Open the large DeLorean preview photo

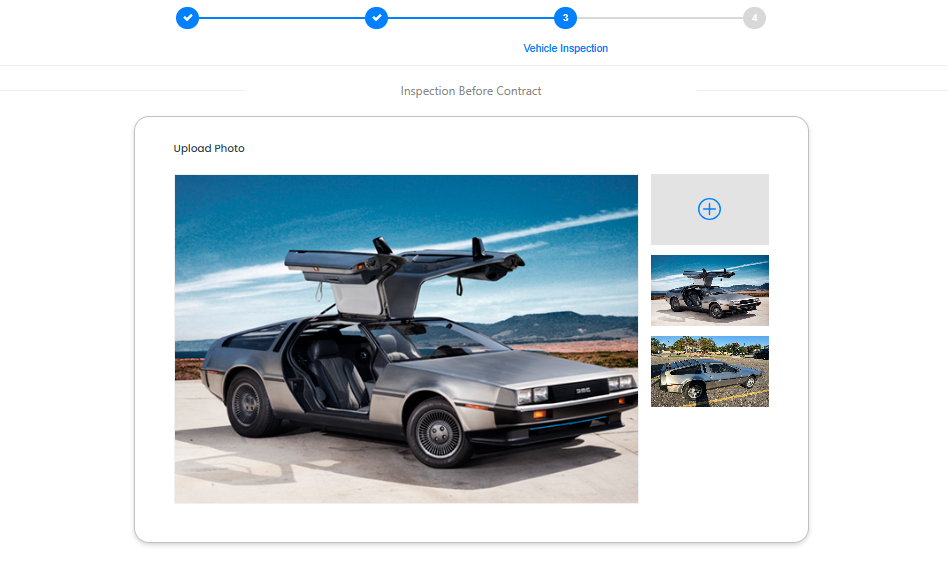[406, 338]
